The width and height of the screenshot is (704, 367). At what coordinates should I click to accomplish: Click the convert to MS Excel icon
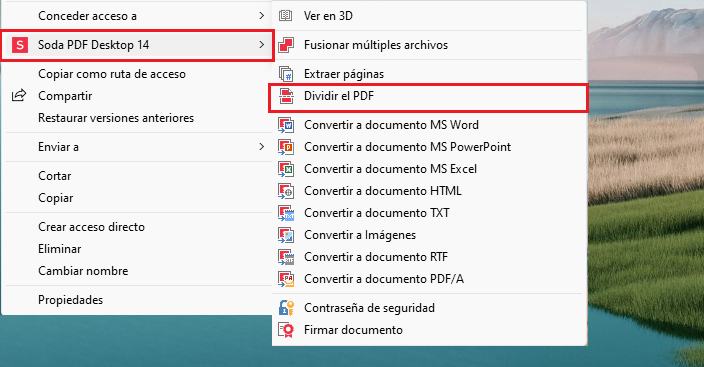[x=286, y=169]
